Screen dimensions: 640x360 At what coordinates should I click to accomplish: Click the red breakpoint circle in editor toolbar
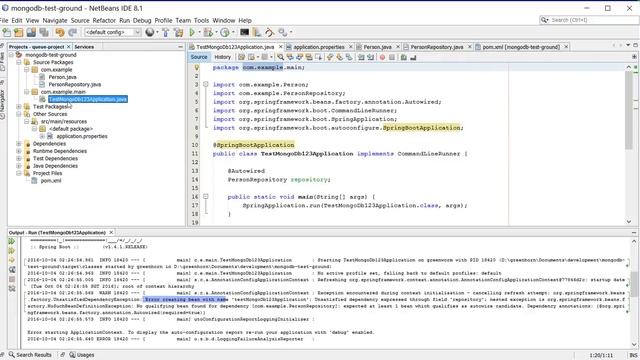[x=382, y=58]
